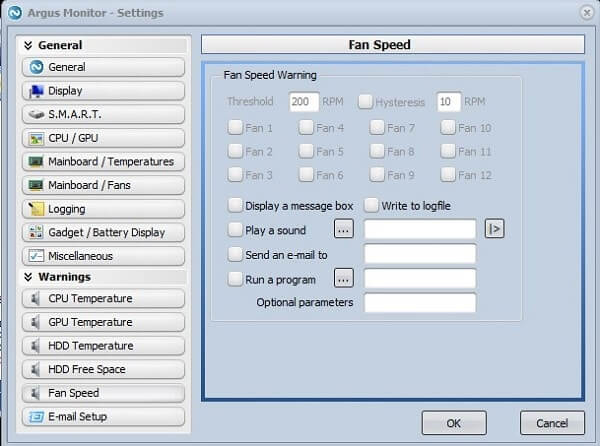
Task: Collapse the Warnings section chevron
Action: click(28, 277)
